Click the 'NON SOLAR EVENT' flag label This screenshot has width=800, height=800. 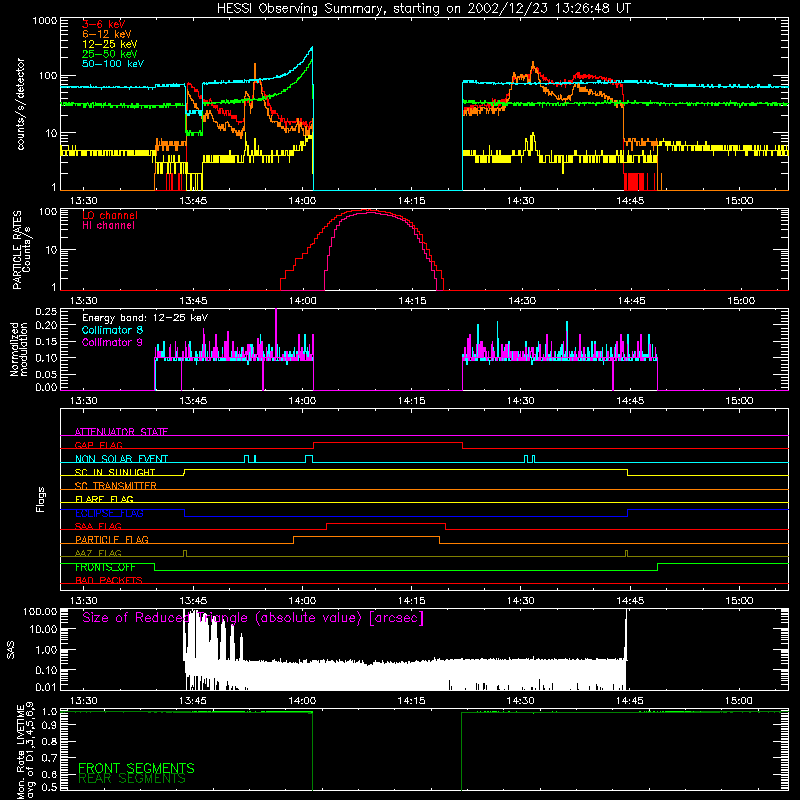pyautogui.click(x=121, y=459)
